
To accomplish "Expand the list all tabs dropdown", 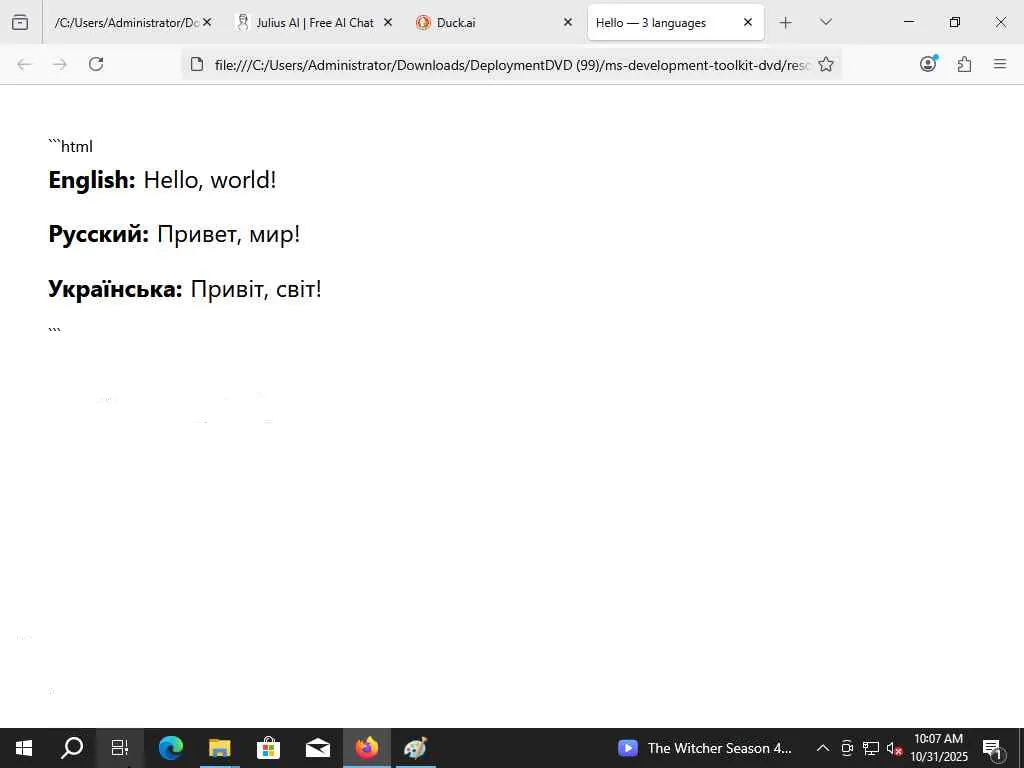I will point(826,22).
